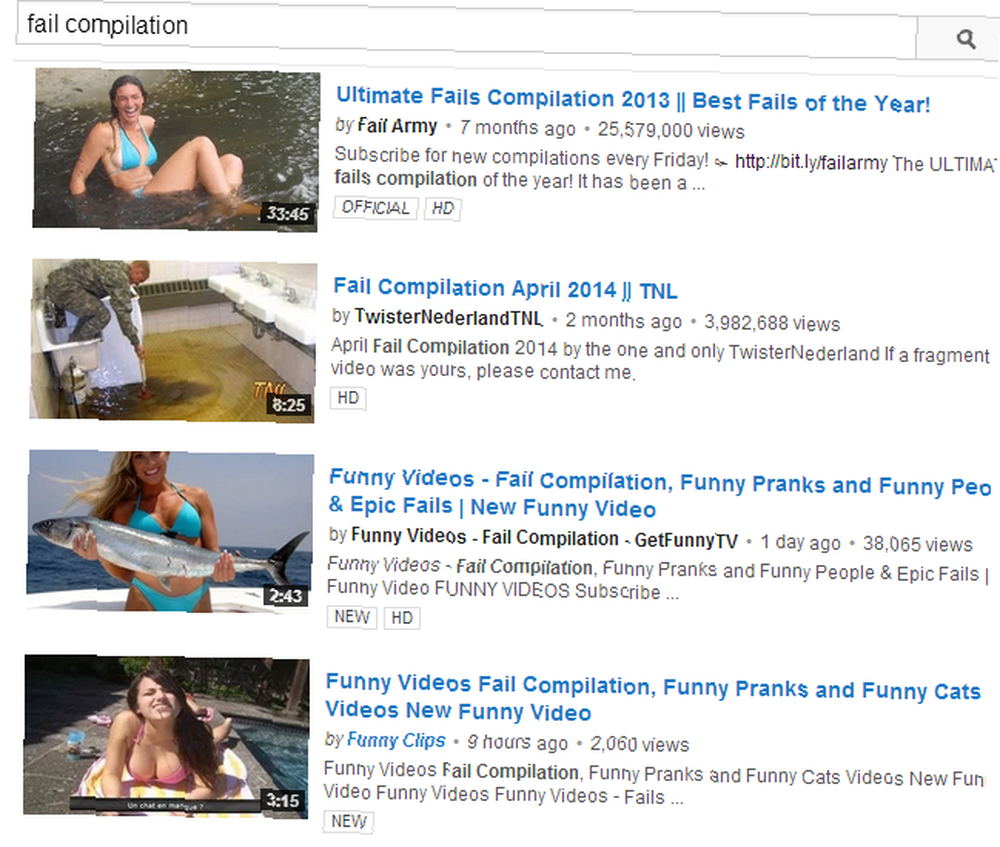Click the HD badge under the TNL video
This screenshot has width=1000, height=847.
pos(348,398)
